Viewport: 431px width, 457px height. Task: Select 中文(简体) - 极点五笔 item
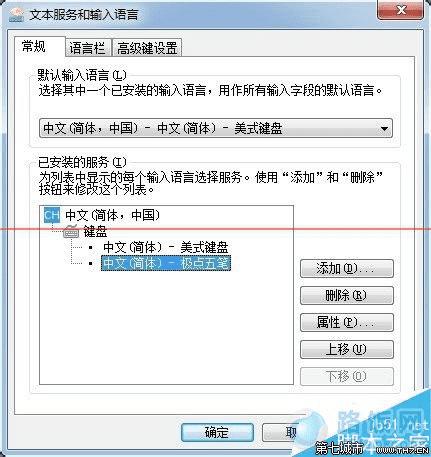(166, 263)
